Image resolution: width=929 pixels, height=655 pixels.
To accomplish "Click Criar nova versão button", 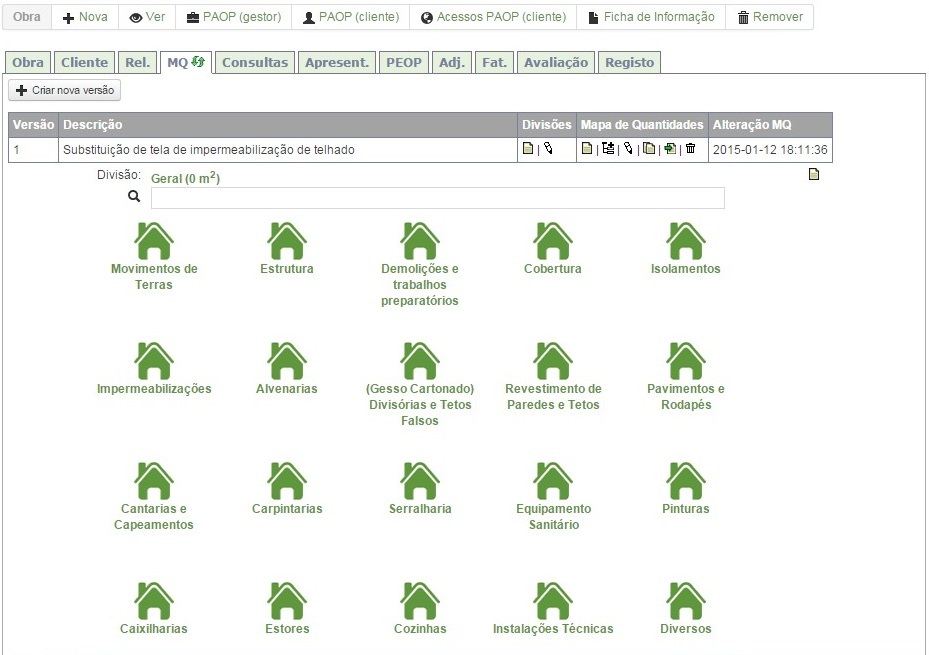I will [x=65, y=90].
